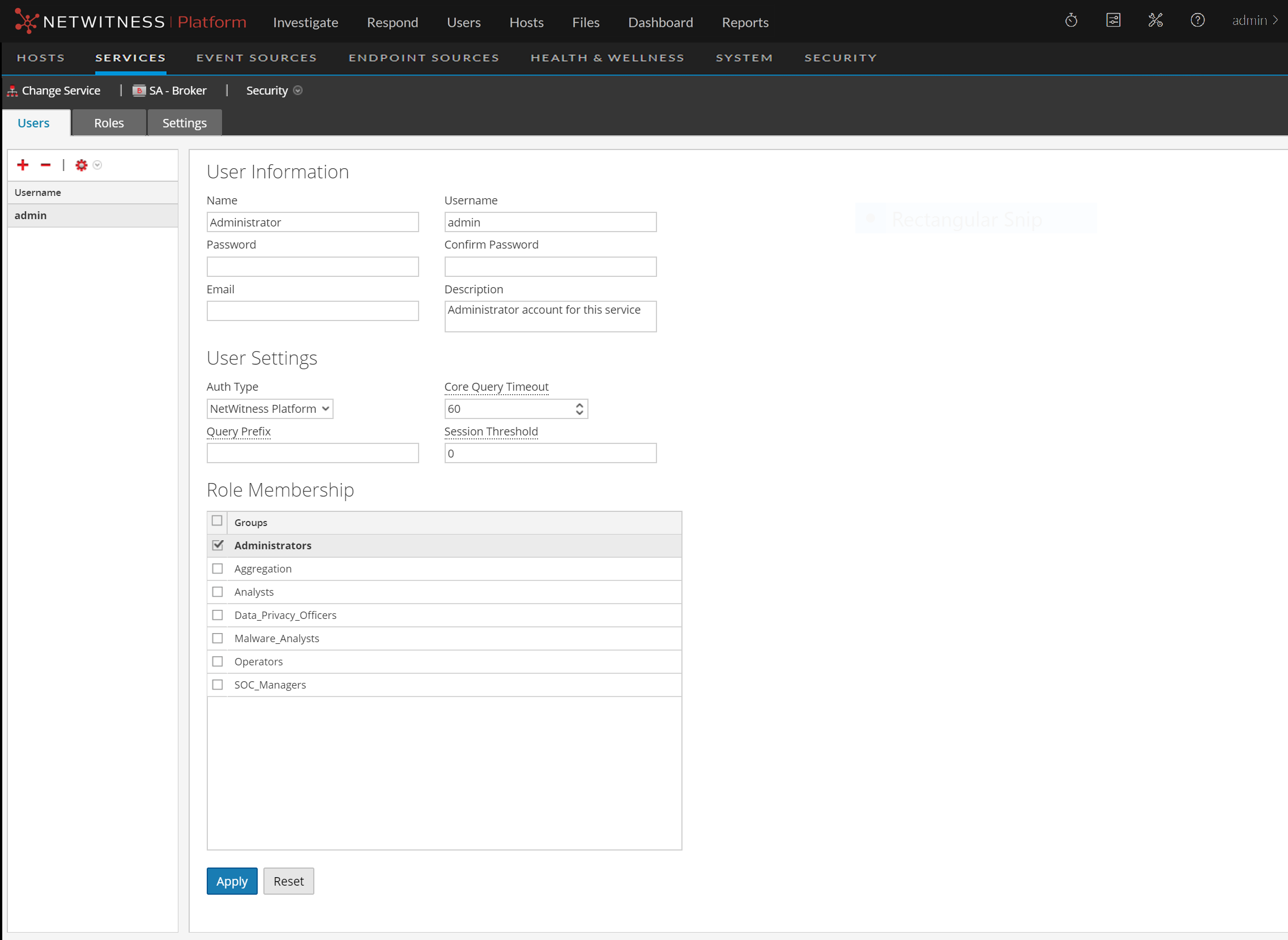Viewport: 1288px width, 940px height.
Task: Uncheck the Administrators group checkbox
Action: point(217,545)
